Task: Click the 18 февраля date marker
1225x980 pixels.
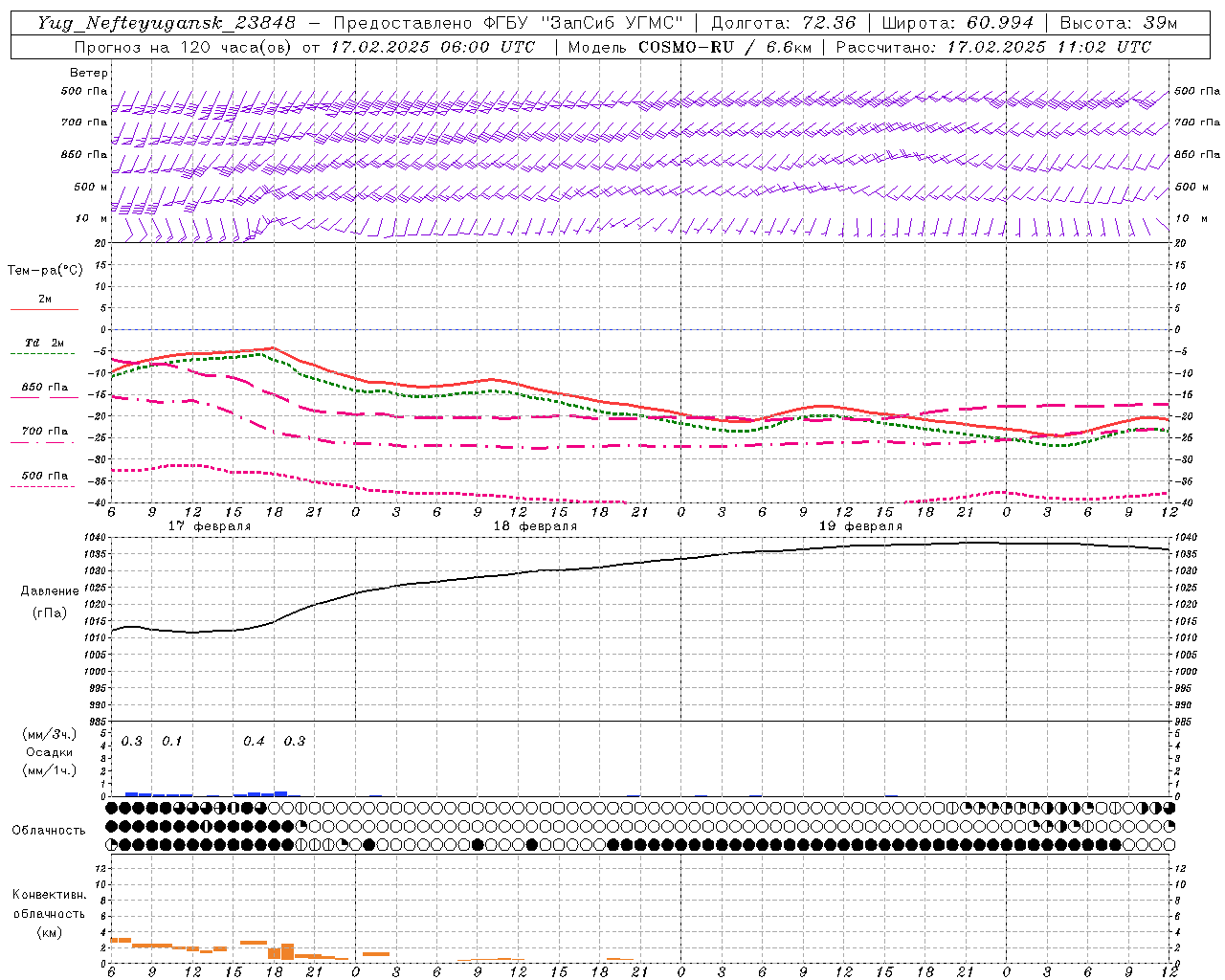Action: point(535,526)
